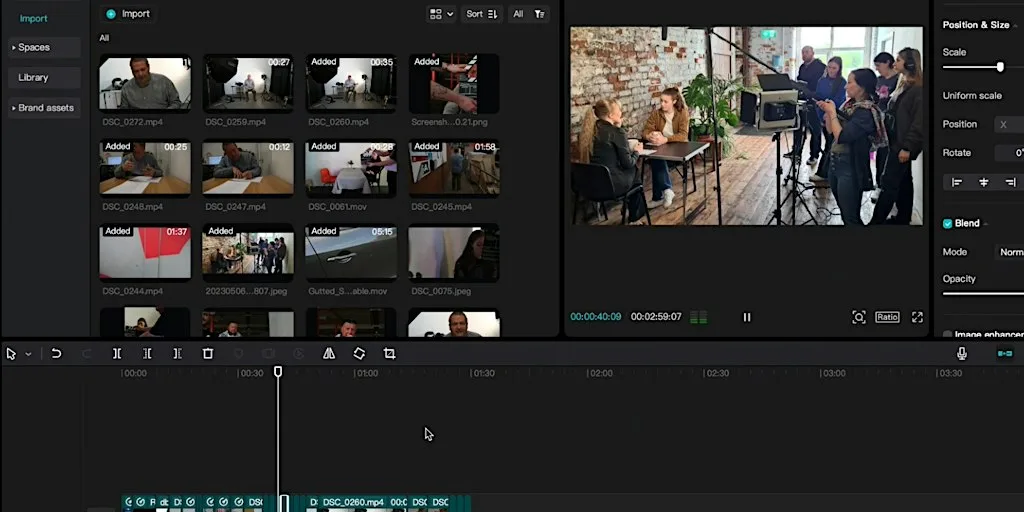Open the full-screen scan focus icon in preview

[859, 317]
